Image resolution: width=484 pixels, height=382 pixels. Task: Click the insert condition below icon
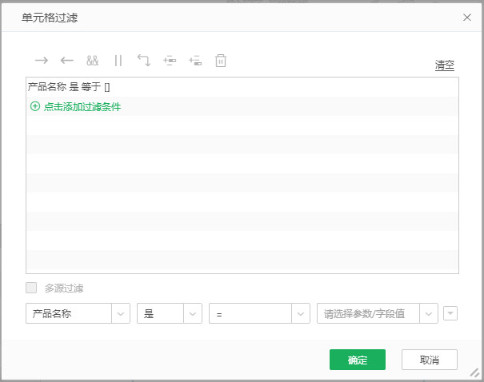pos(195,61)
